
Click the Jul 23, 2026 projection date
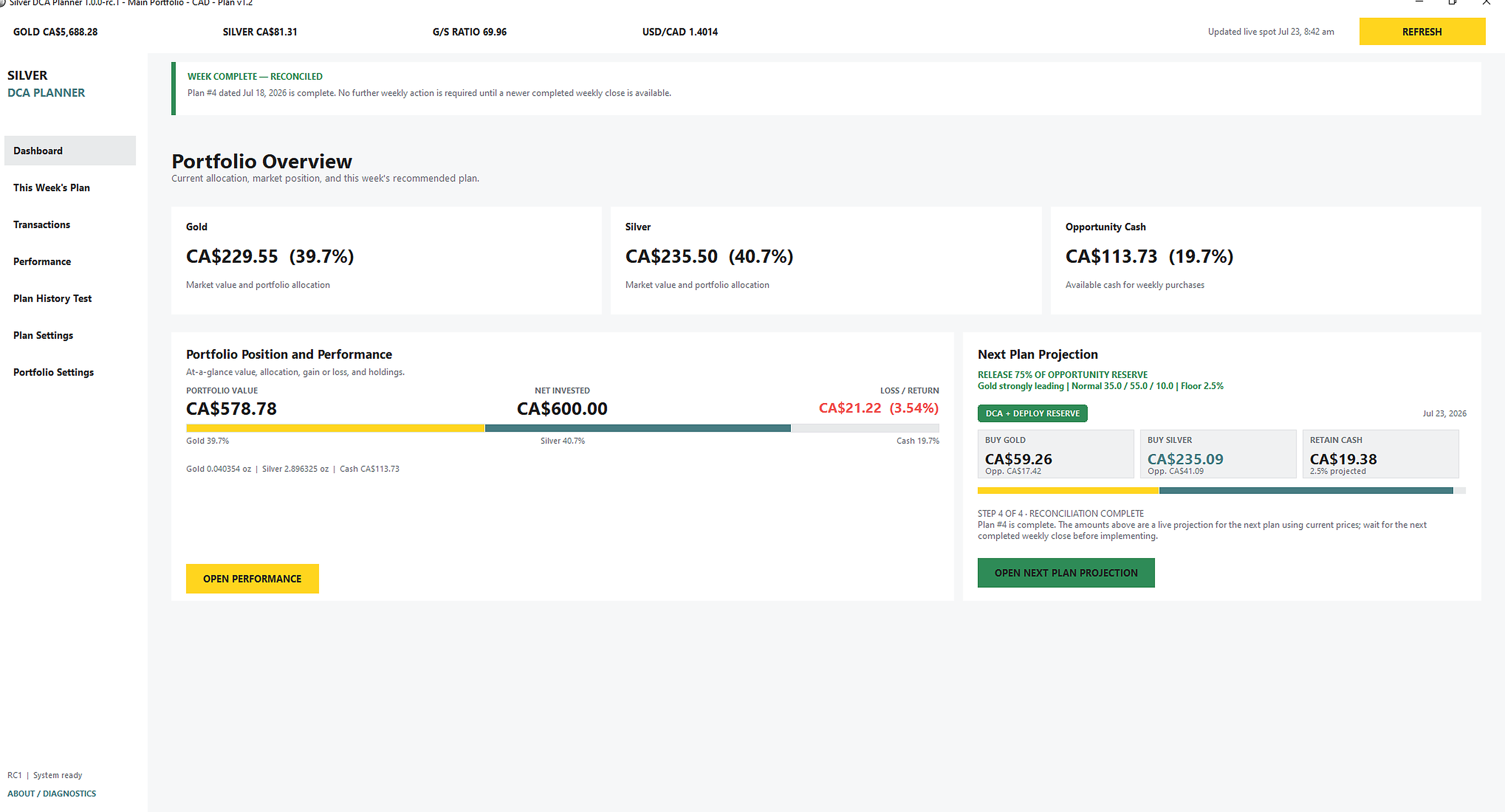click(1444, 413)
